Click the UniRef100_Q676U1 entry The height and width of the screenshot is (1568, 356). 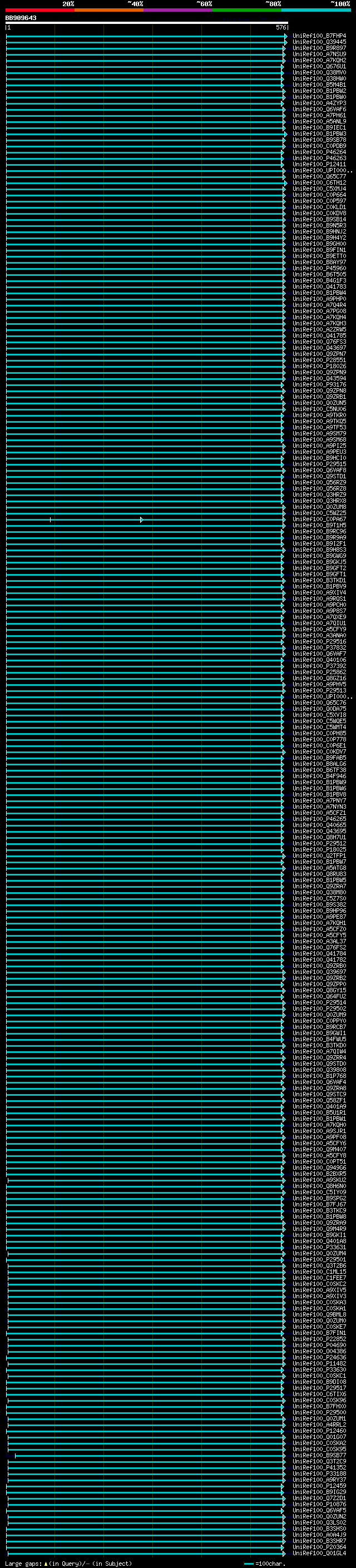pos(319,66)
